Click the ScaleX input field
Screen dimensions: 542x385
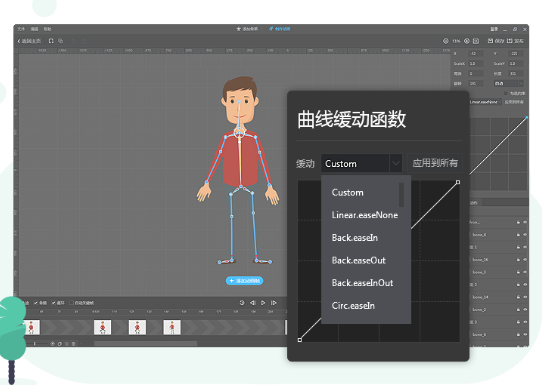[x=476, y=64]
